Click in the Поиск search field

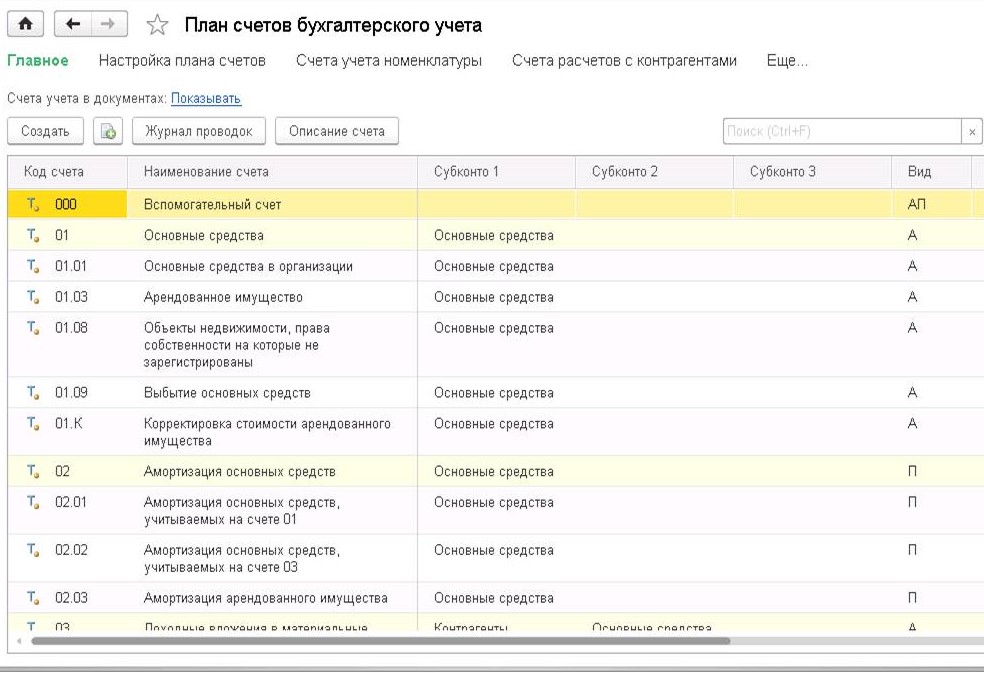[x=840, y=132]
